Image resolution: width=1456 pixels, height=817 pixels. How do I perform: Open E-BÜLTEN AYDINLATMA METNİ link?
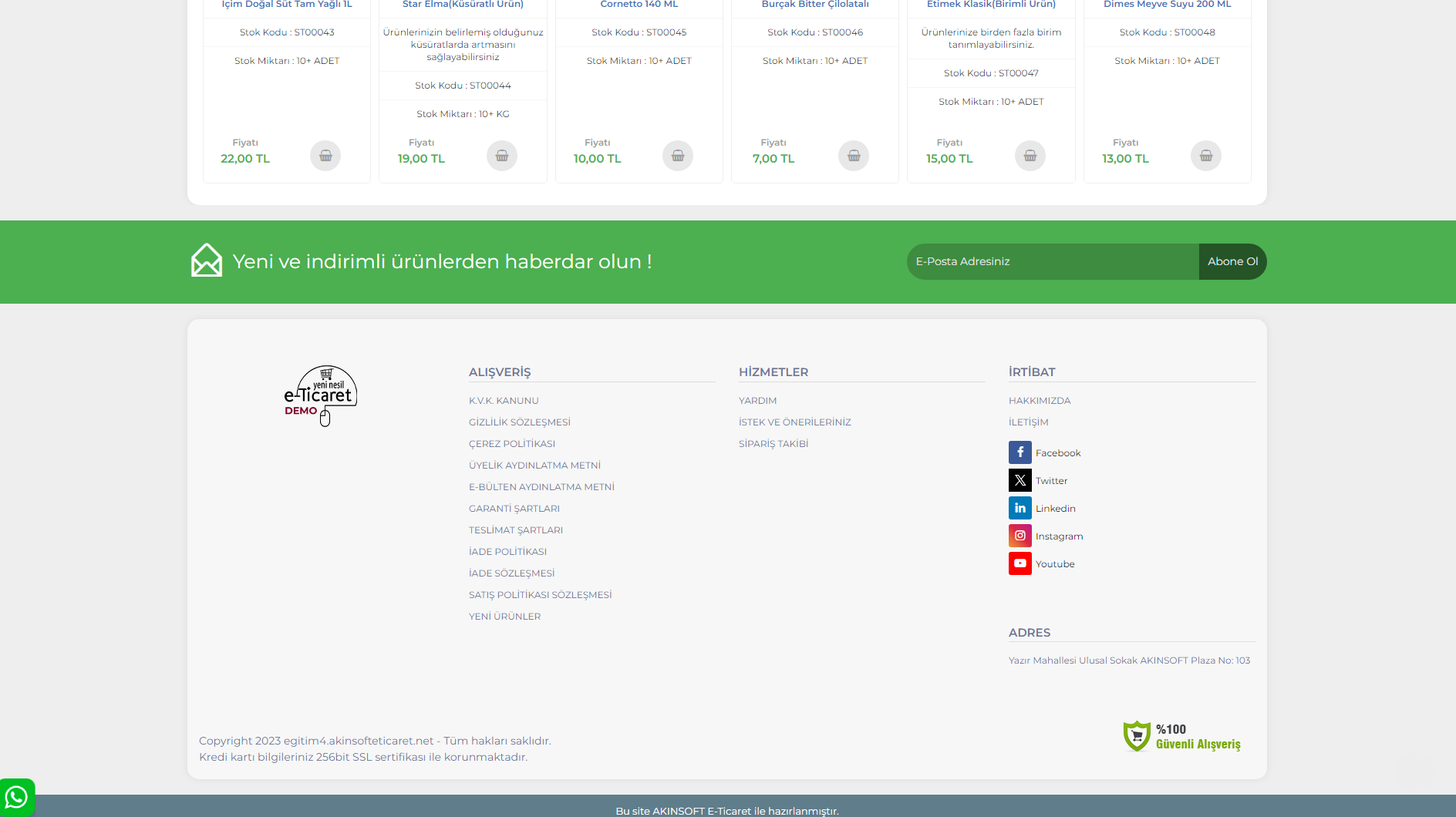click(541, 487)
